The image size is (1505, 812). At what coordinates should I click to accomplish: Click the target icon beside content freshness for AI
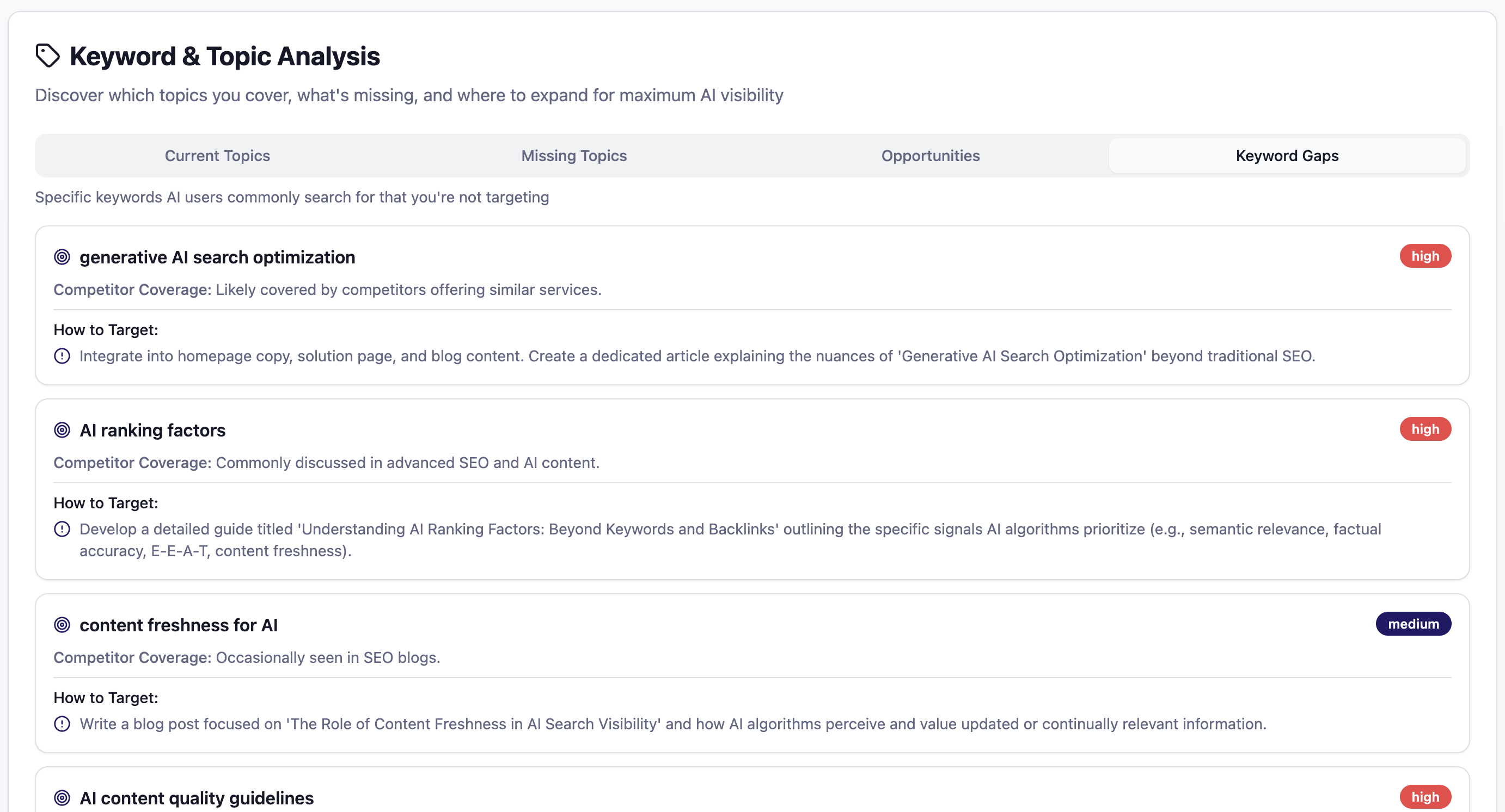pyautogui.click(x=62, y=625)
